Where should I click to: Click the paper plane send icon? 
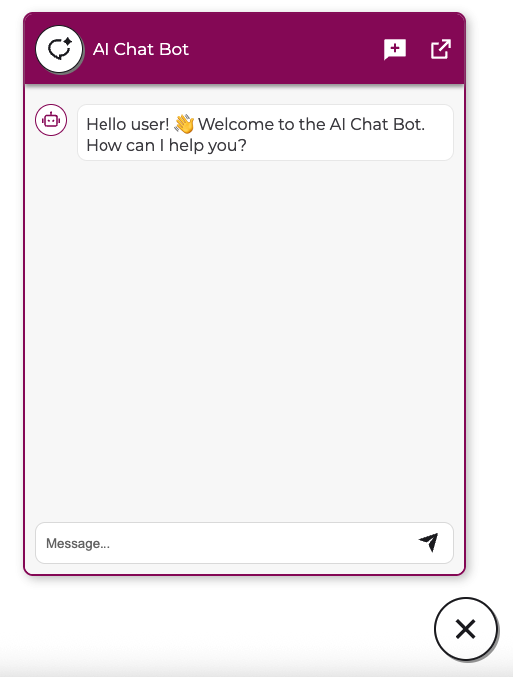tap(429, 542)
